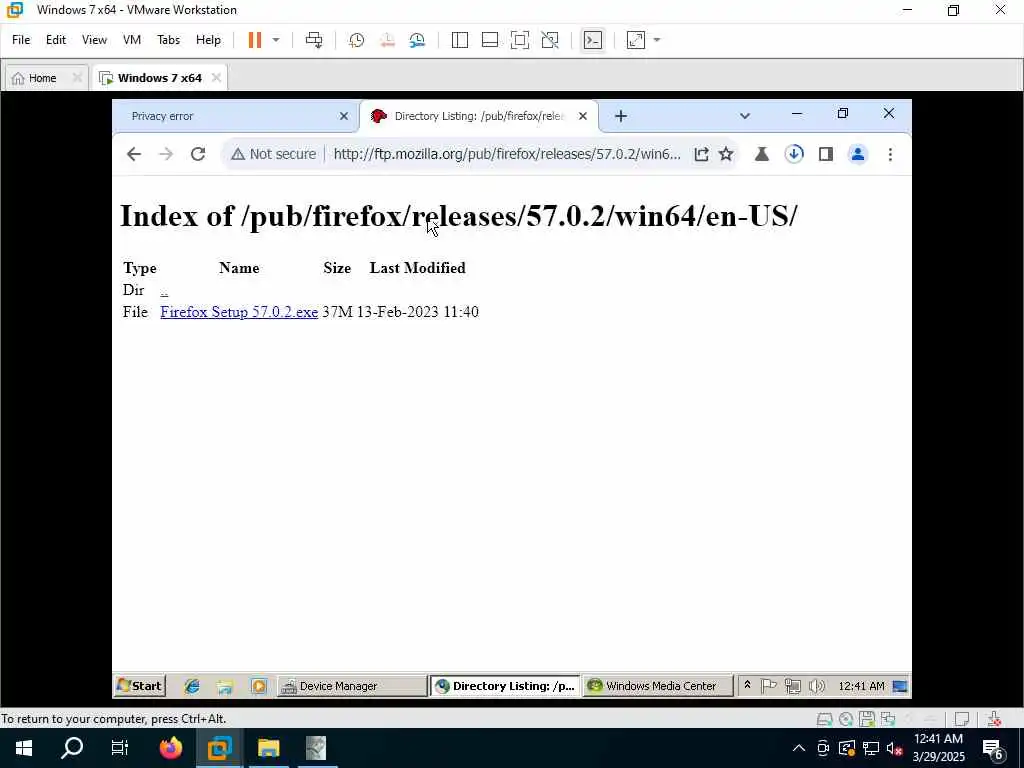
Task: Open Action Center flag in guest tray
Action: [x=769, y=686]
